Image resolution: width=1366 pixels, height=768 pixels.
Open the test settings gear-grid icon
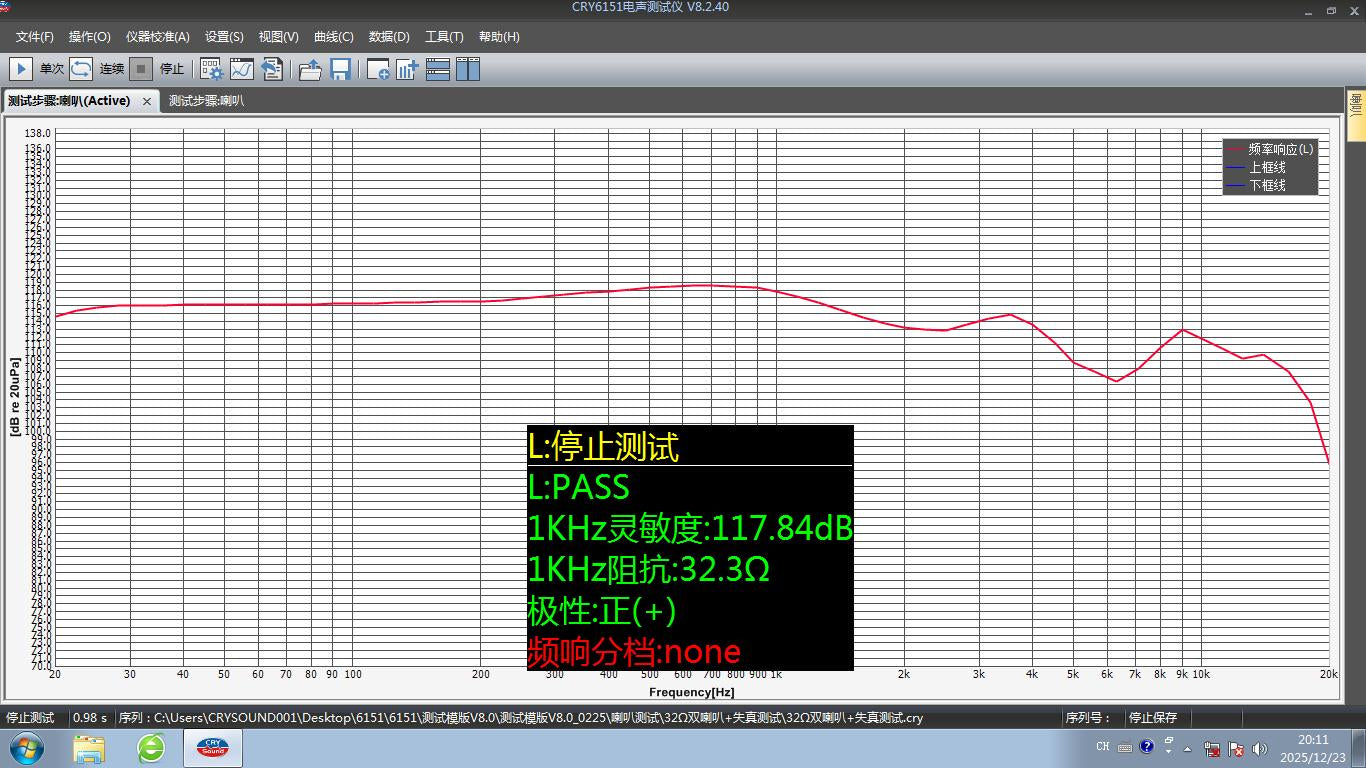[x=211, y=69]
